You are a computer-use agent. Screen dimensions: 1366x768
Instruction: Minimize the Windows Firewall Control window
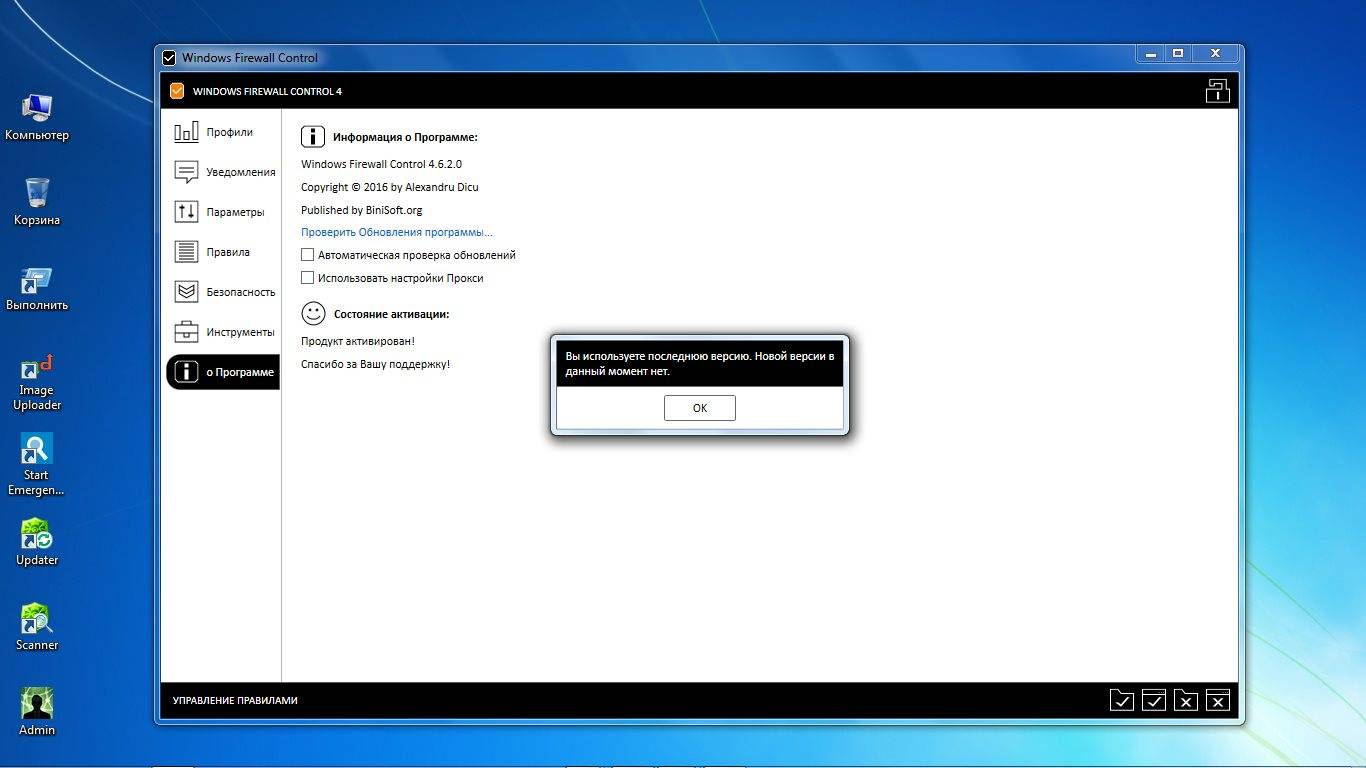[x=1151, y=54]
